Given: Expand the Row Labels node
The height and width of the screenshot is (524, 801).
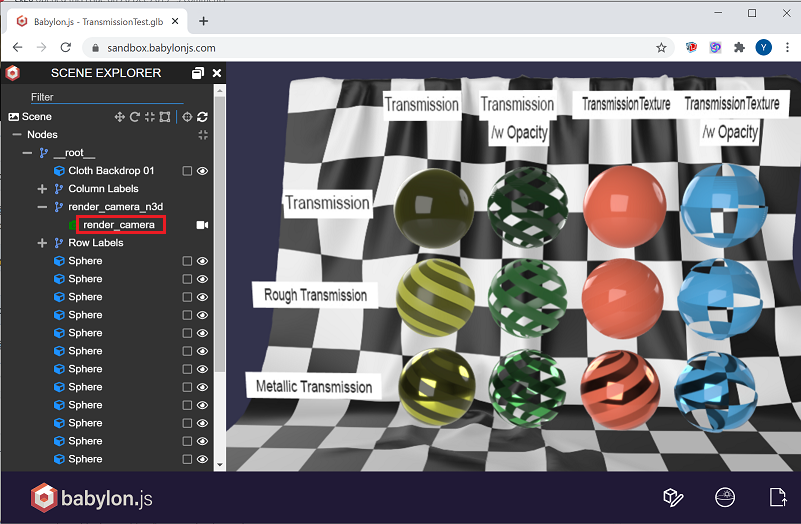Looking at the screenshot, I should pyautogui.click(x=42, y=243).
